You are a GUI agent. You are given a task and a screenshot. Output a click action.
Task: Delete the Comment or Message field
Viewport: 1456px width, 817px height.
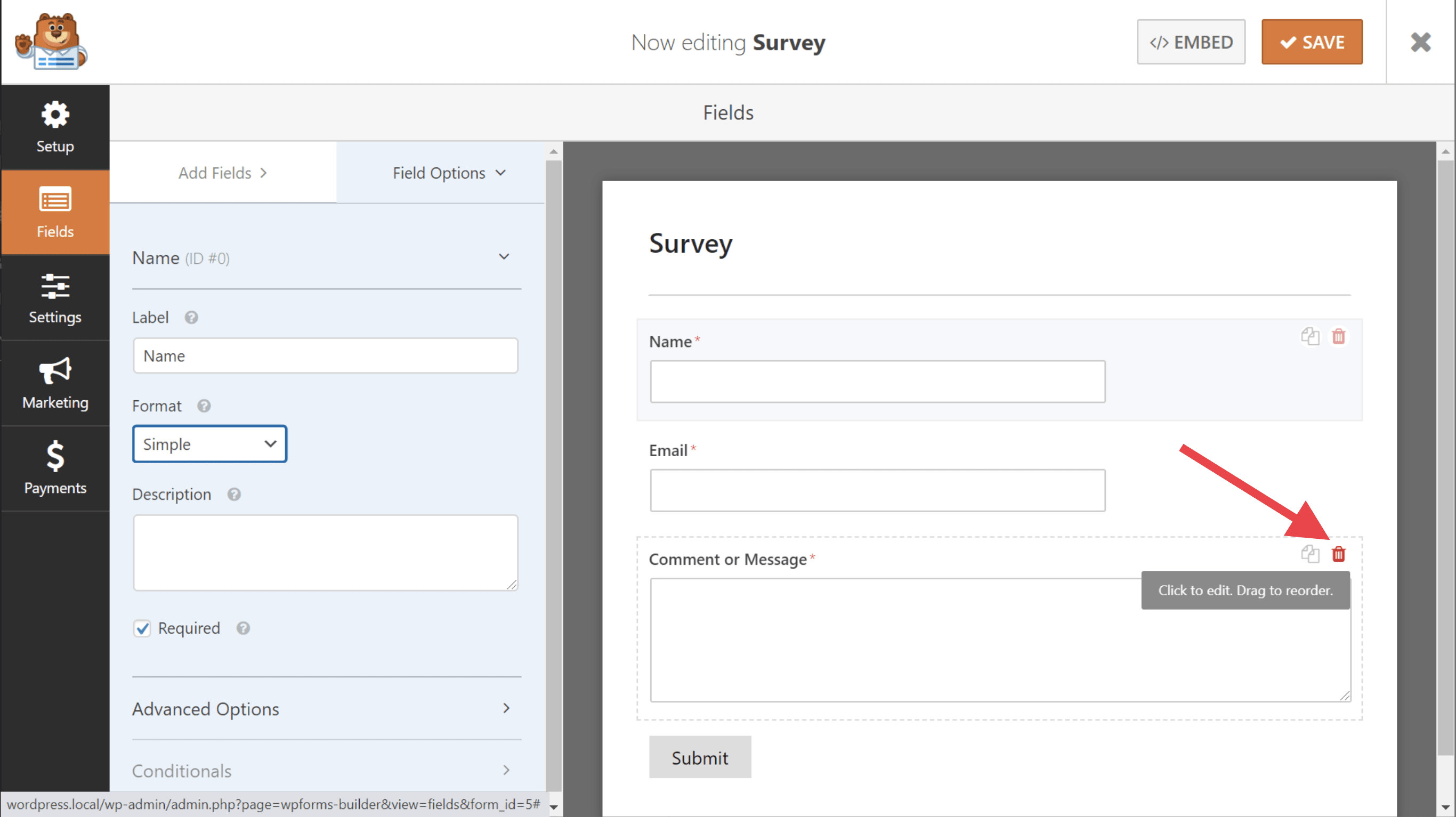[x=1338, y=554]
